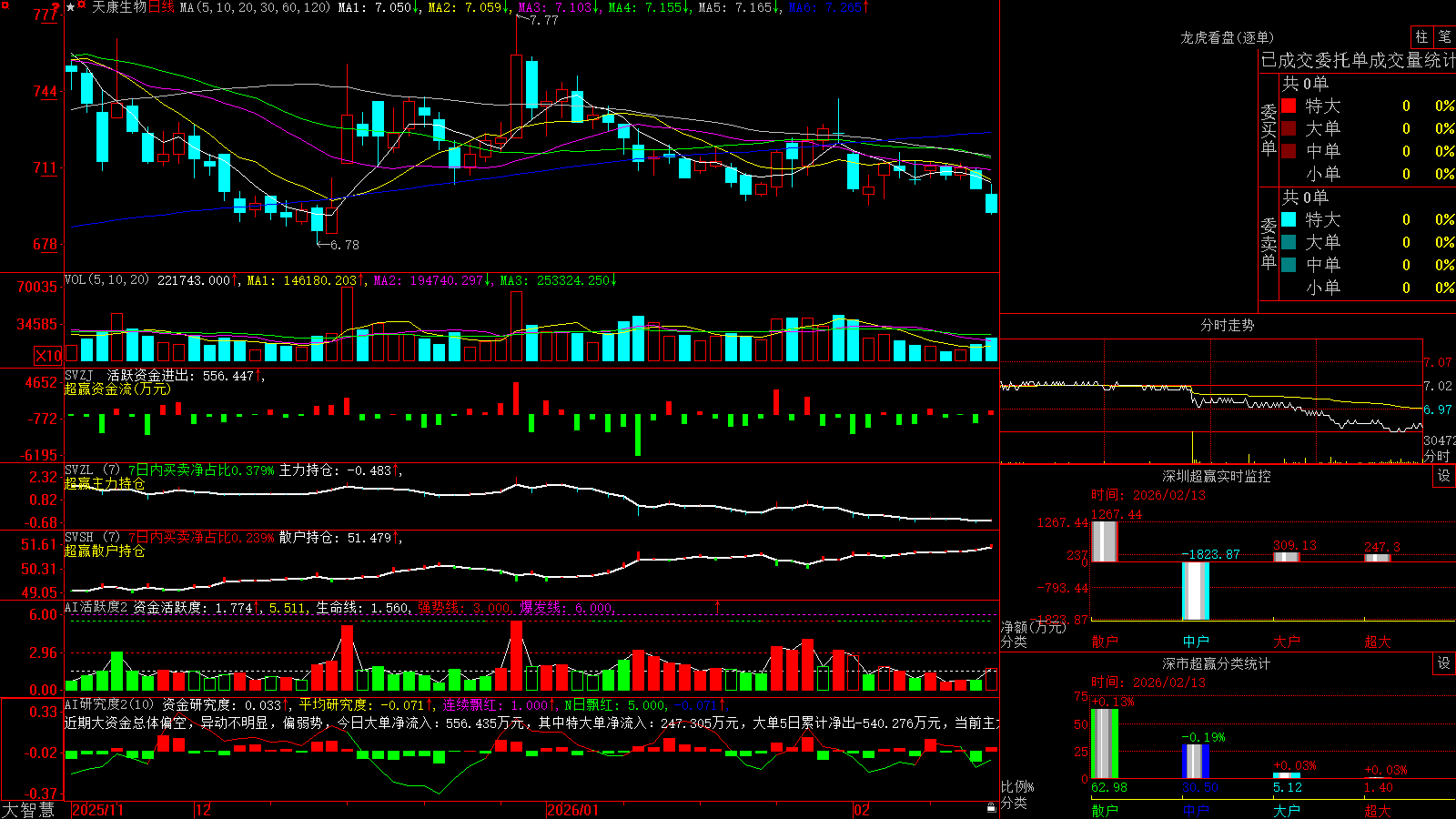This screenshot has height=819, width=1456.
Task: Select the AI活跃度2 indicator label
Action: tap(96, 607)
